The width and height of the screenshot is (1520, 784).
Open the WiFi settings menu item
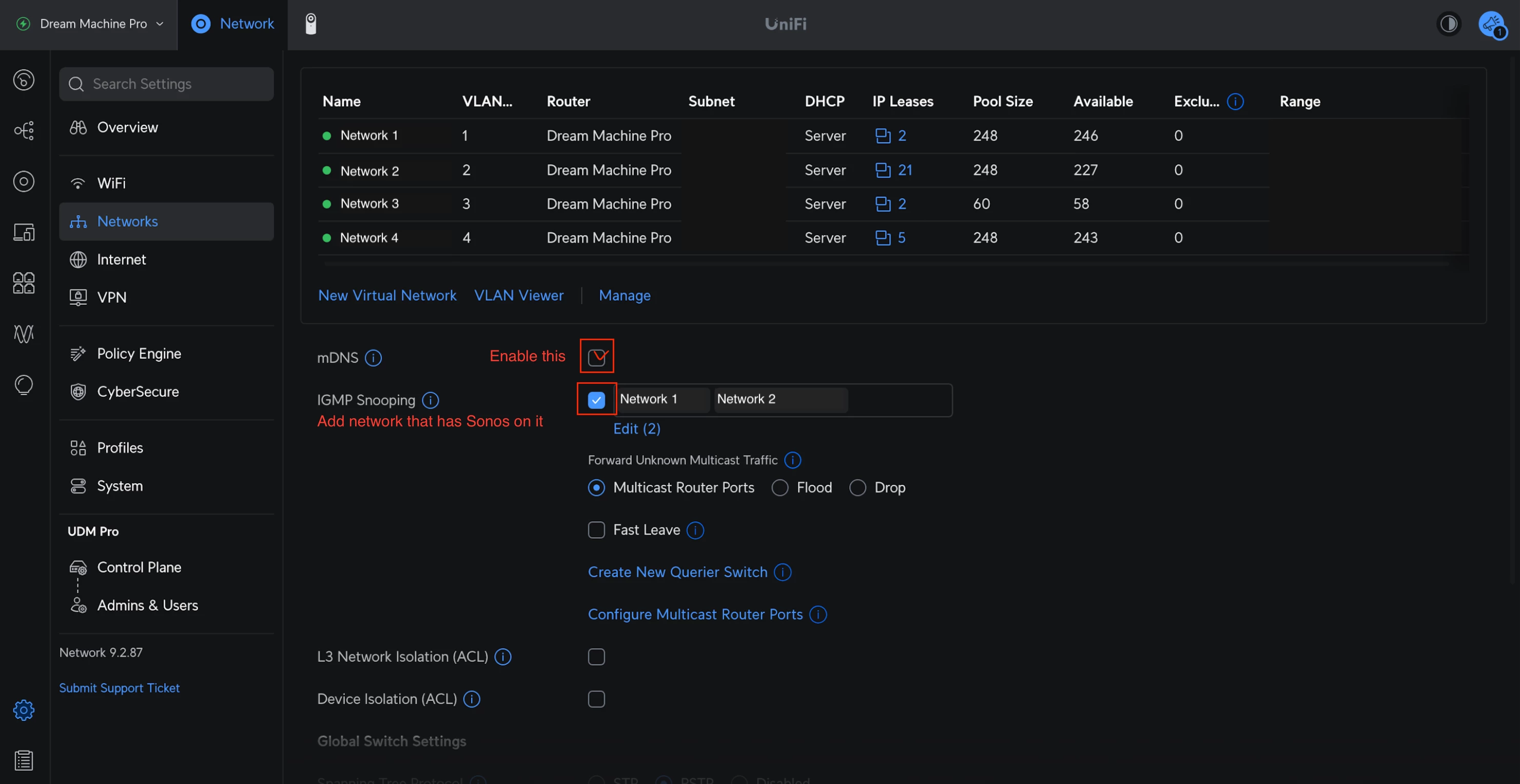click(x=111, y=183)
